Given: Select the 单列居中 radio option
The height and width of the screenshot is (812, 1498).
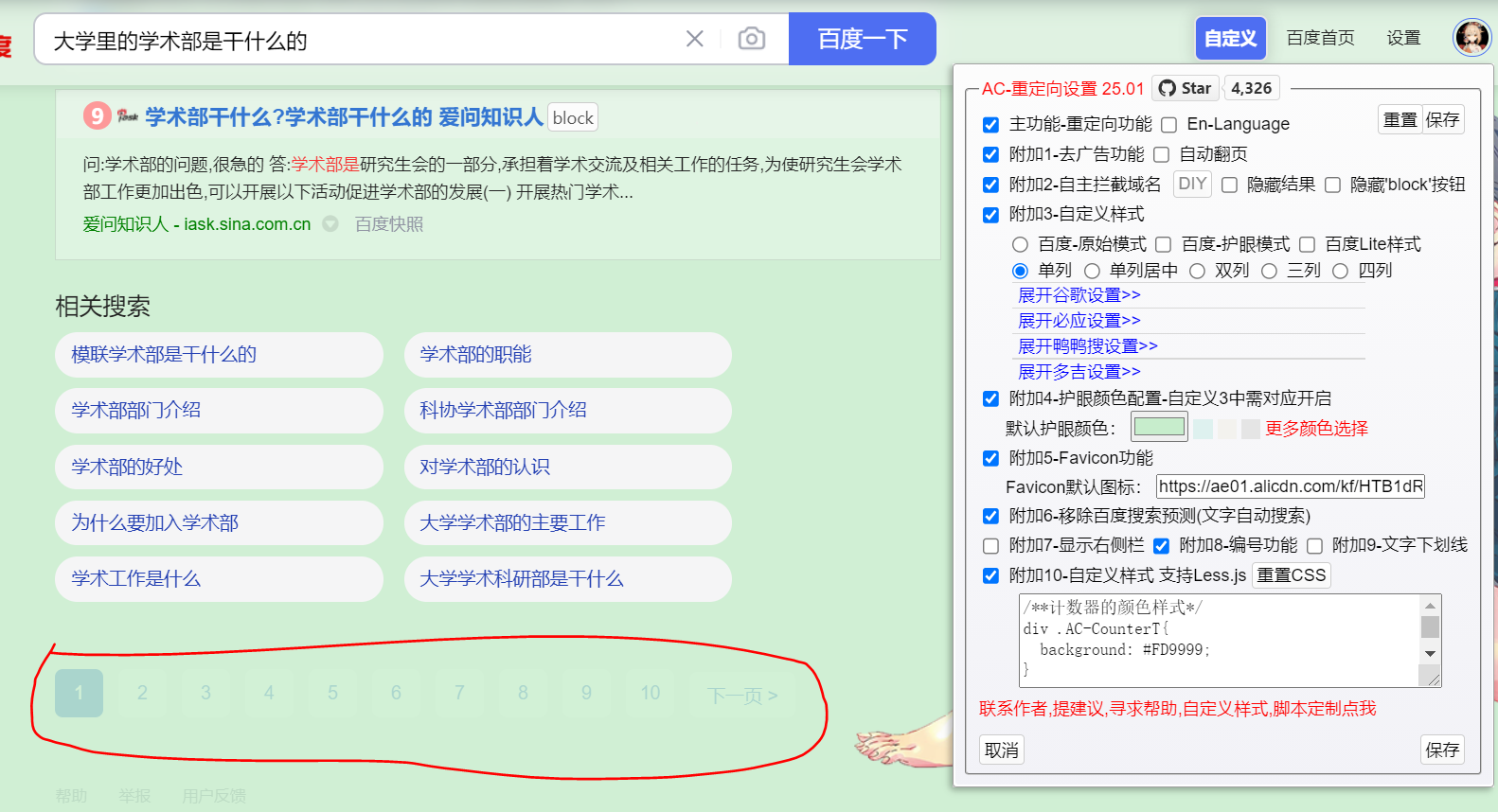Looking at the screenshot, I should point(1092,272).
